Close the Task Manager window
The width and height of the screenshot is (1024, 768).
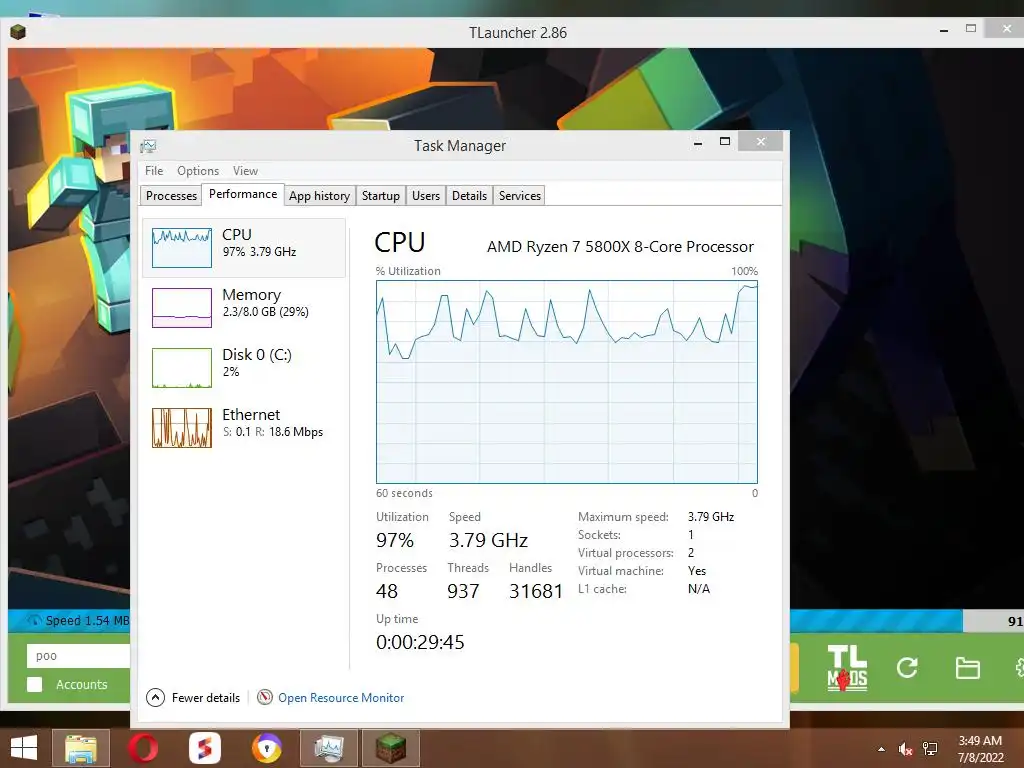[761, 142]
